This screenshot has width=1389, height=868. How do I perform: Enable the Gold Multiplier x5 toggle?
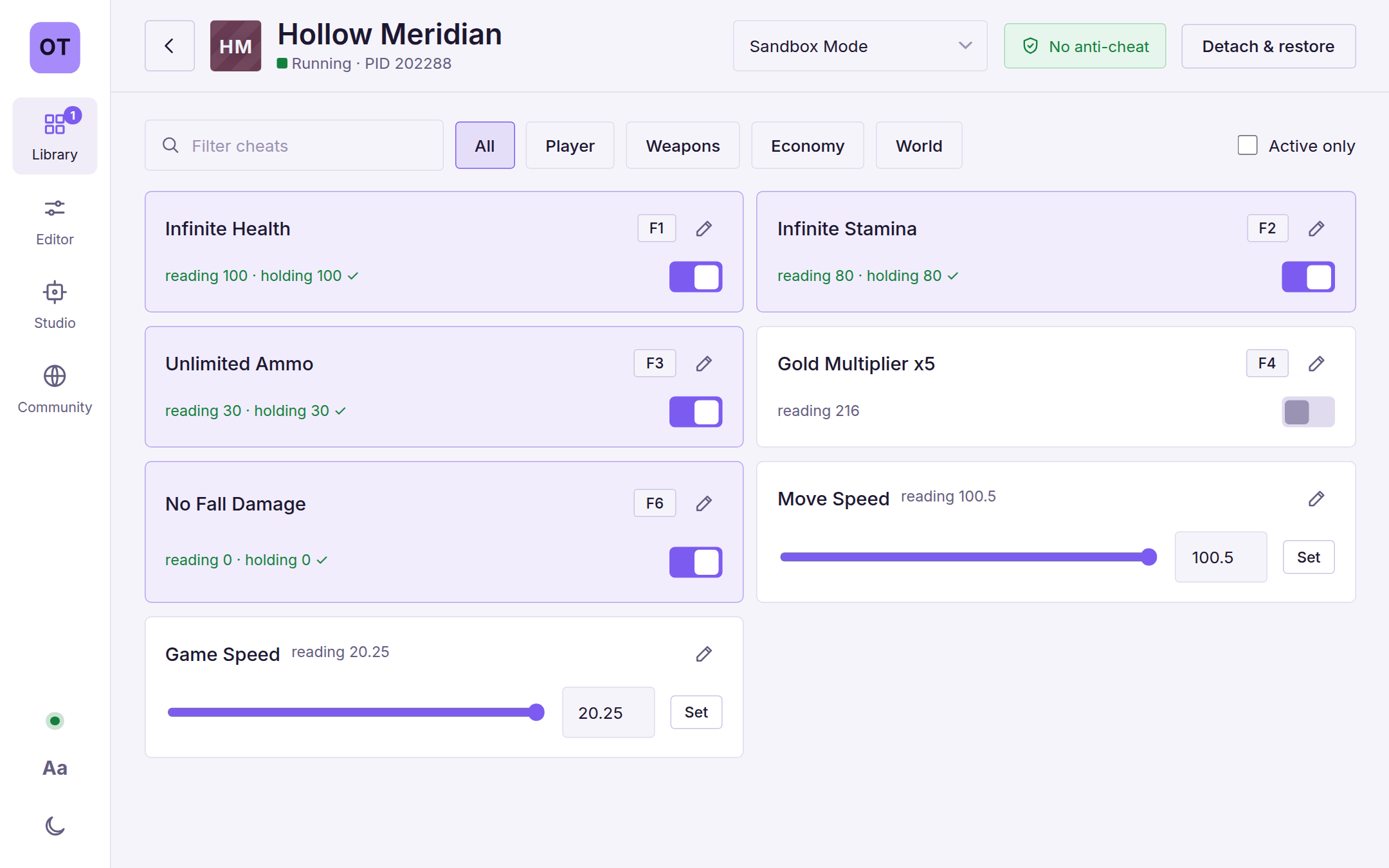click(1308, 412)
